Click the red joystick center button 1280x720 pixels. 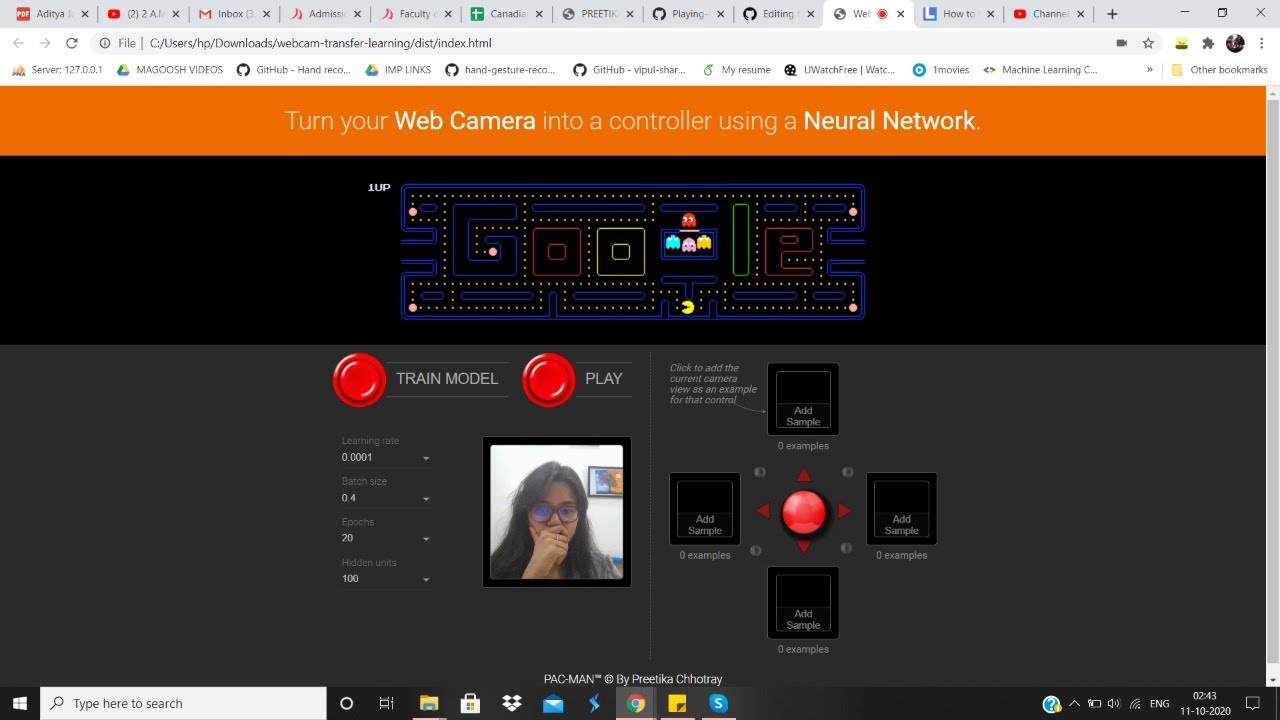[803, 511]
